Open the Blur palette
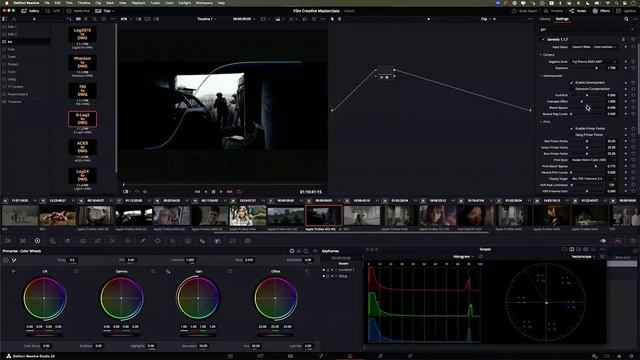 click(x=202, y=241)
